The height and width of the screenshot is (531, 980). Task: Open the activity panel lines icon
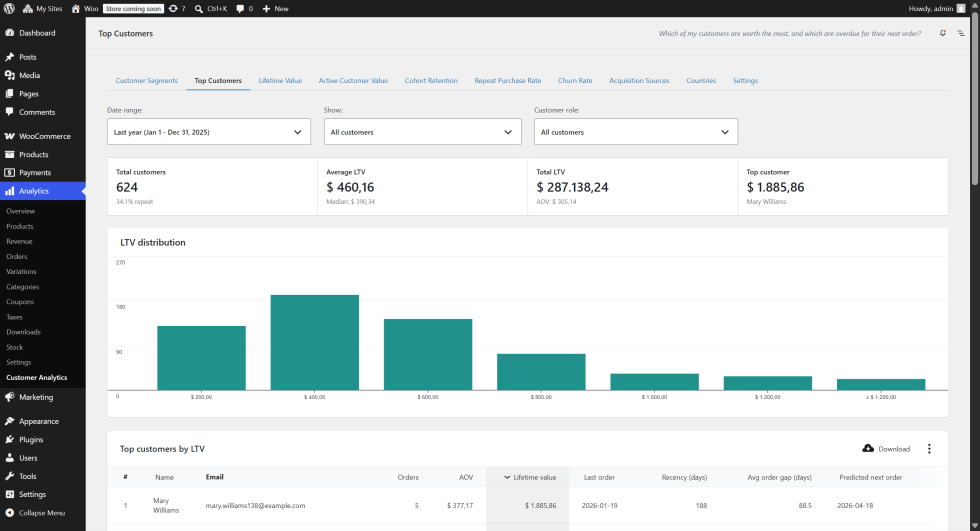[961, 33]
